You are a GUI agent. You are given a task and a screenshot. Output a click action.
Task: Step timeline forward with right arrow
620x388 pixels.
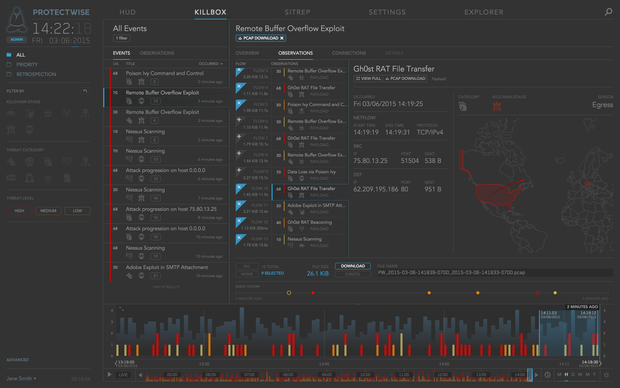tap(537, 375)
